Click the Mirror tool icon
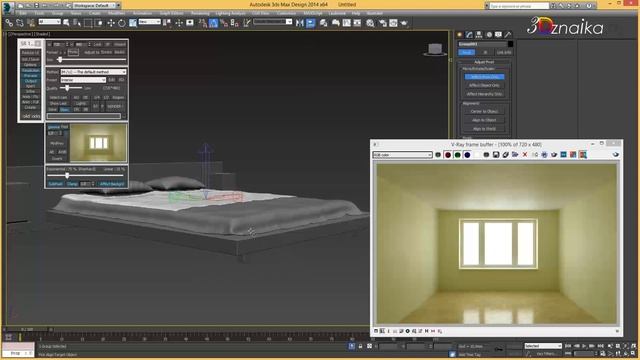Screen dimensions: 640x360 click(300, 23)
